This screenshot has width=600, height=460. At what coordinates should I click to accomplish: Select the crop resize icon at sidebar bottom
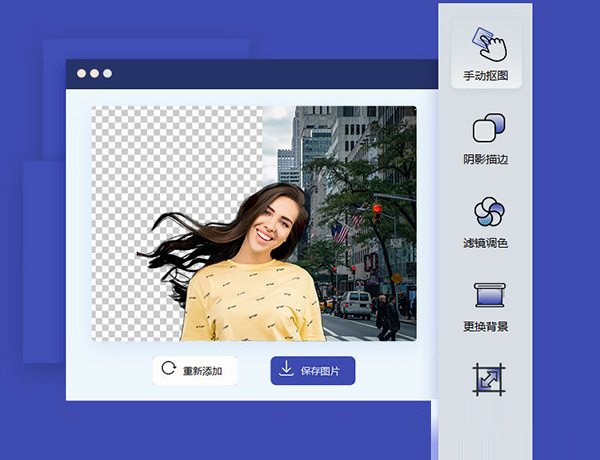(489, 379)
